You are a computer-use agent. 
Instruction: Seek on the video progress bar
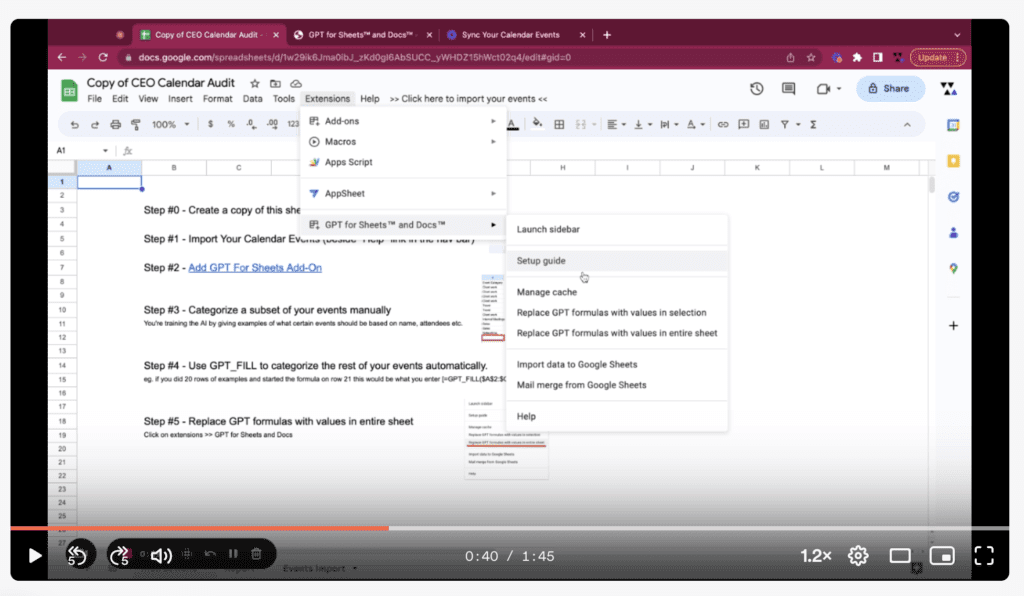509,528
